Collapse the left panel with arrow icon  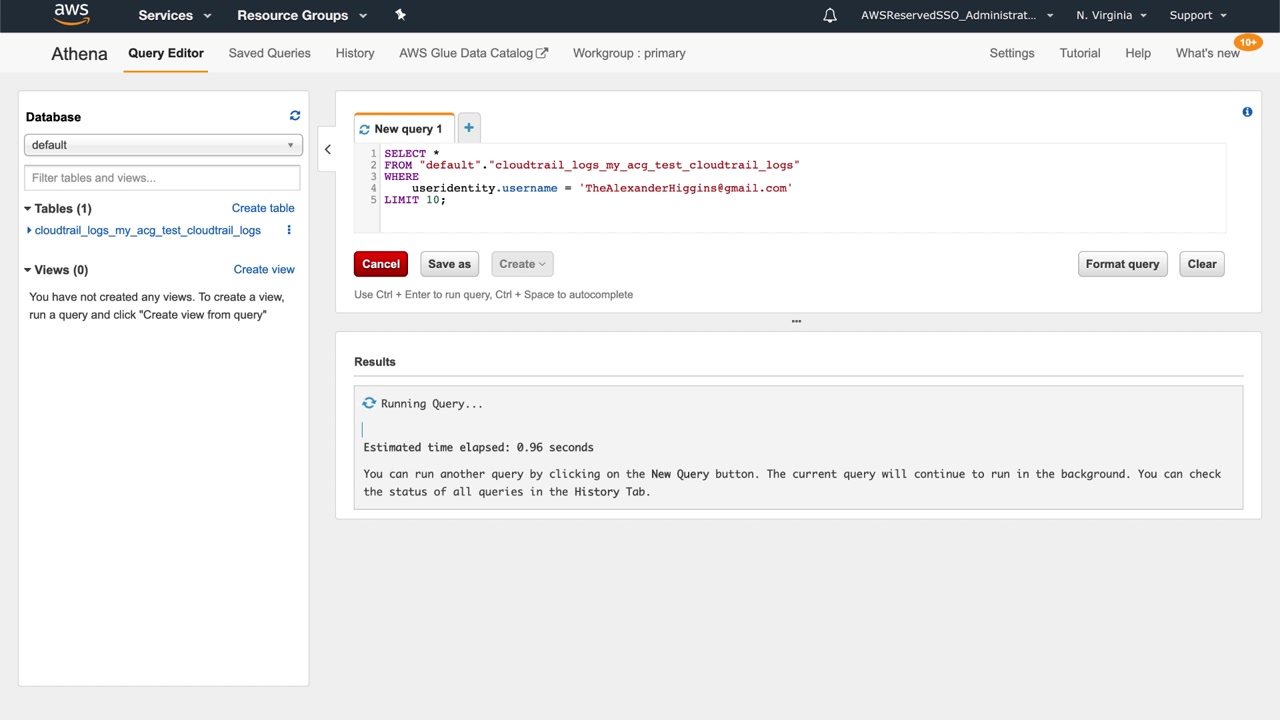coord(327,149)
